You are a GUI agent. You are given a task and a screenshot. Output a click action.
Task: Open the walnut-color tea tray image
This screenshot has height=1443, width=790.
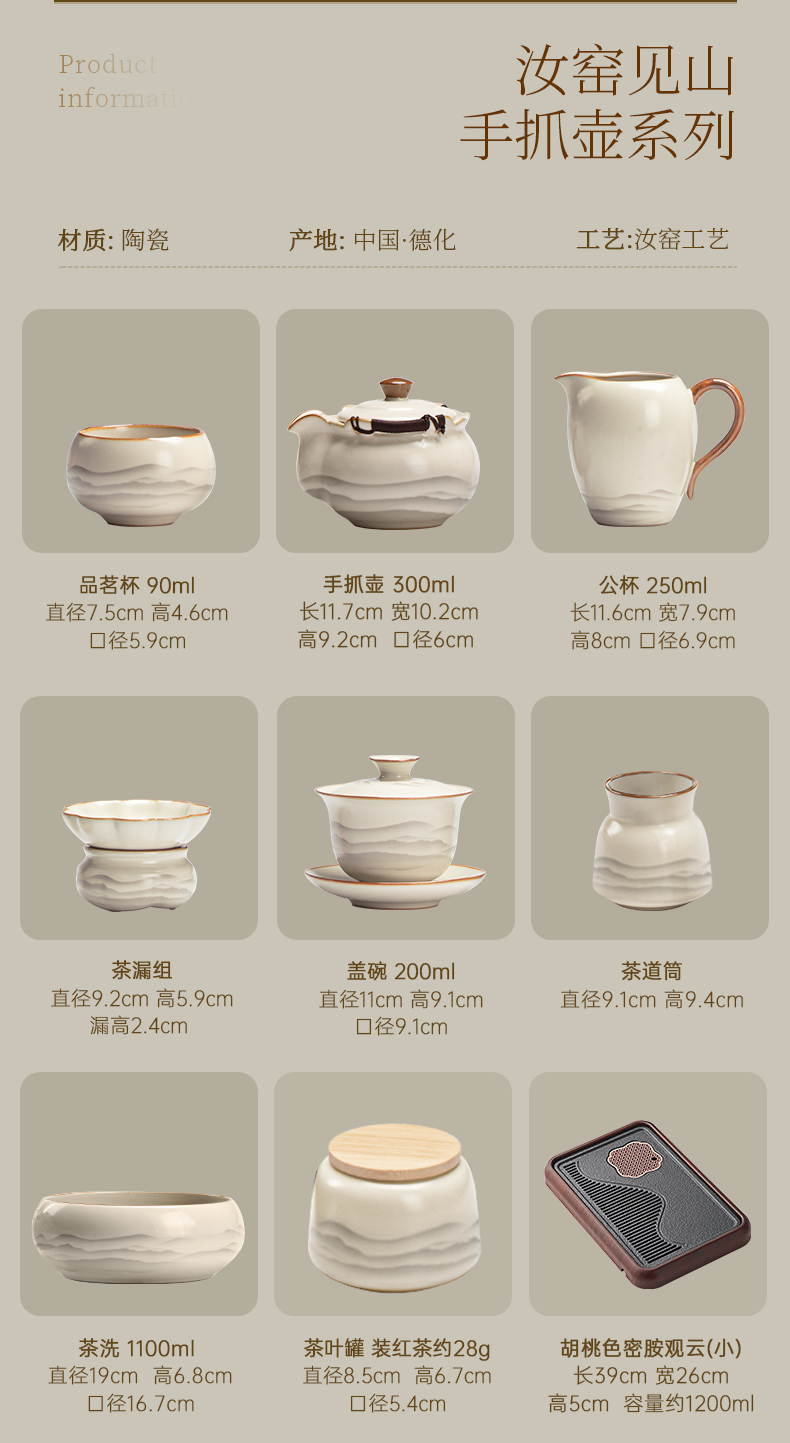pos(648,1194)
